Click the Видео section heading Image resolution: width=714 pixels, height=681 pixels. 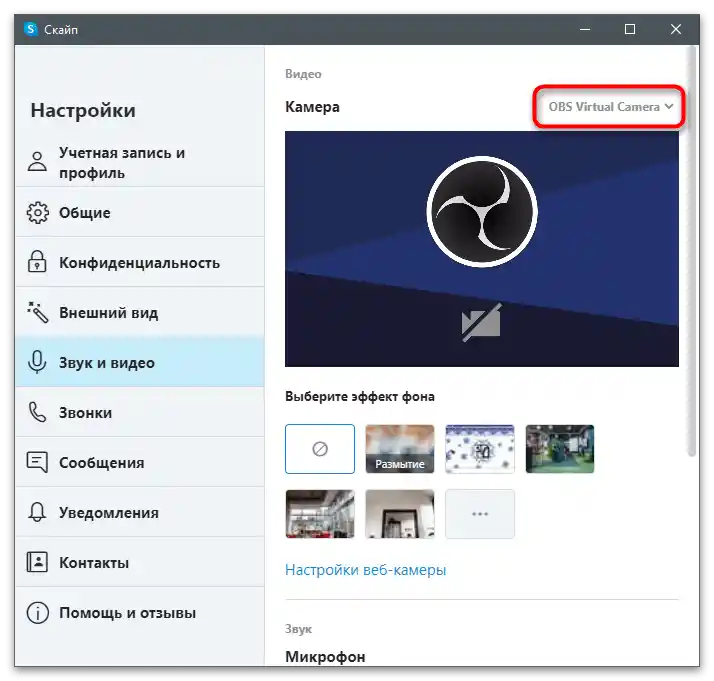point(303,74)
